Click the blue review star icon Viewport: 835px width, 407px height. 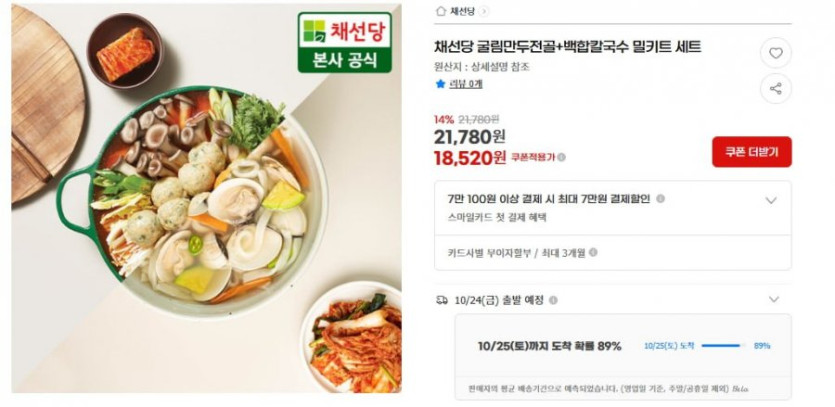coord(440,84)
